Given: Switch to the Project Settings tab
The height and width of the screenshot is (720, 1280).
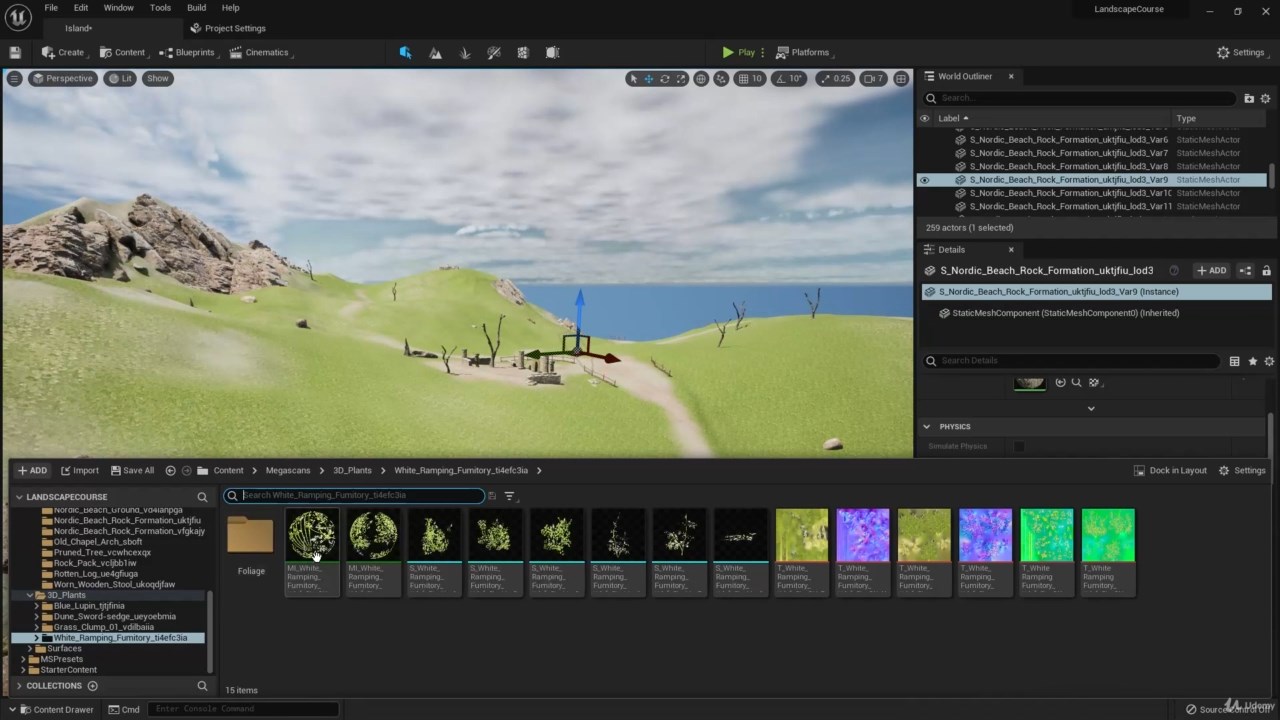Looking at the screenshot, I should tap(228, 28).
